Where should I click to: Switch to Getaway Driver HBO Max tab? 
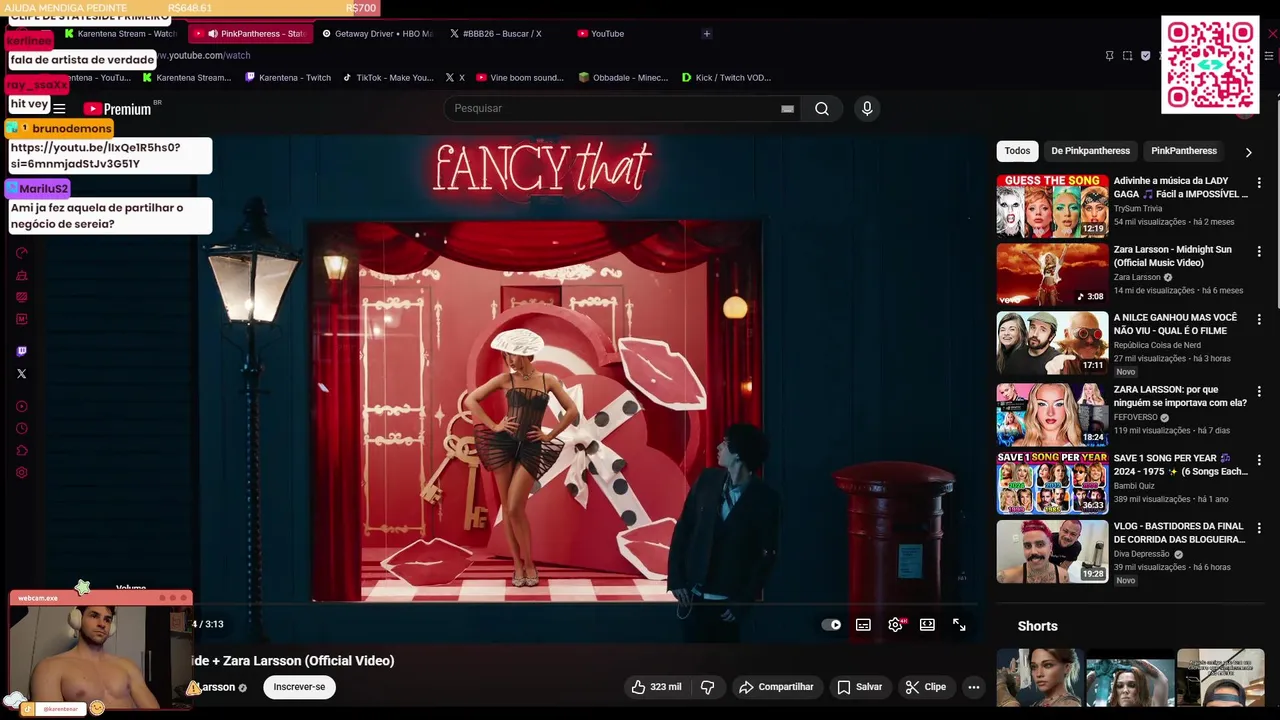tap(377, 33)
